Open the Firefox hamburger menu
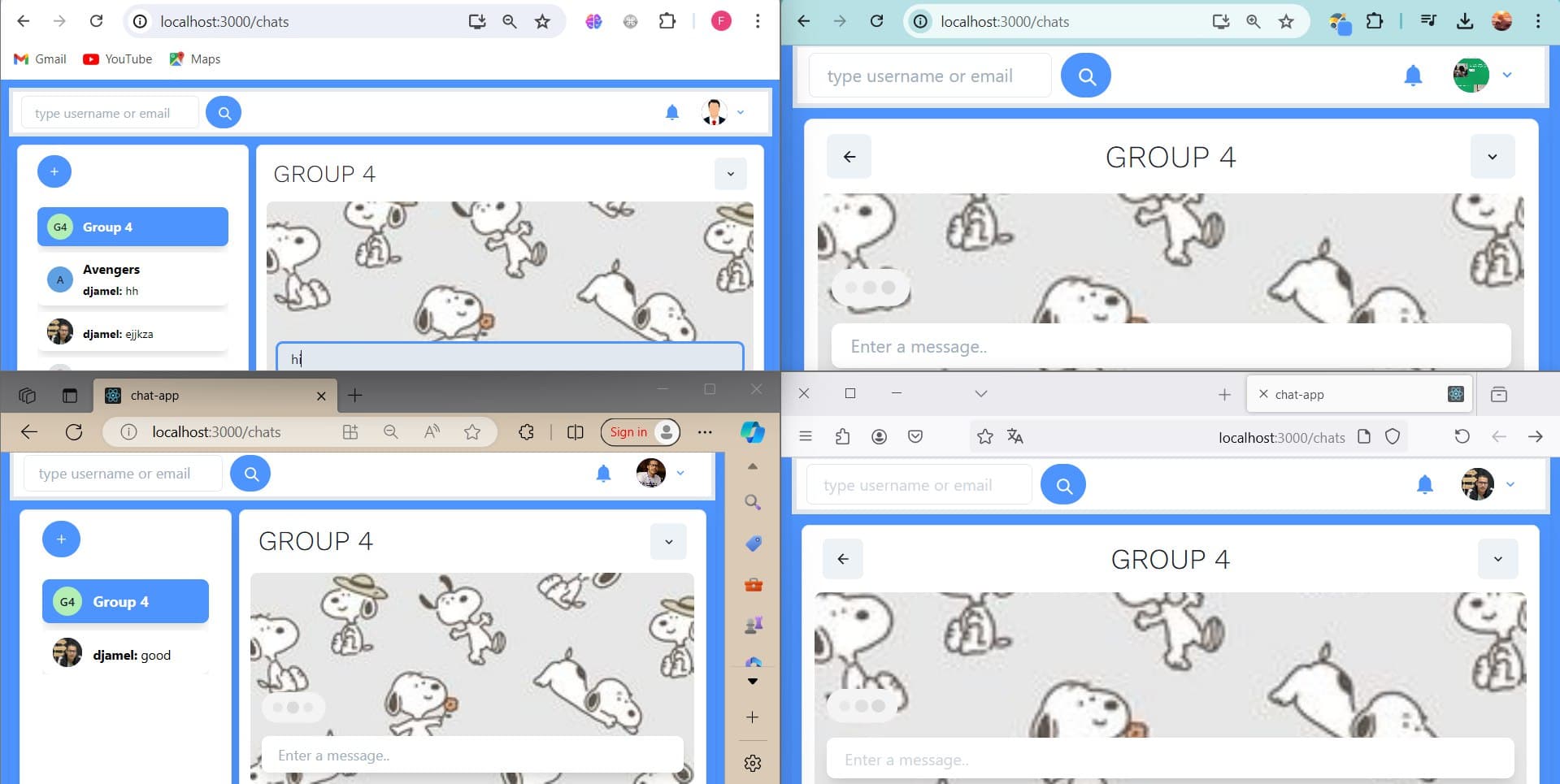1560x784 pixels. (806, 437)
